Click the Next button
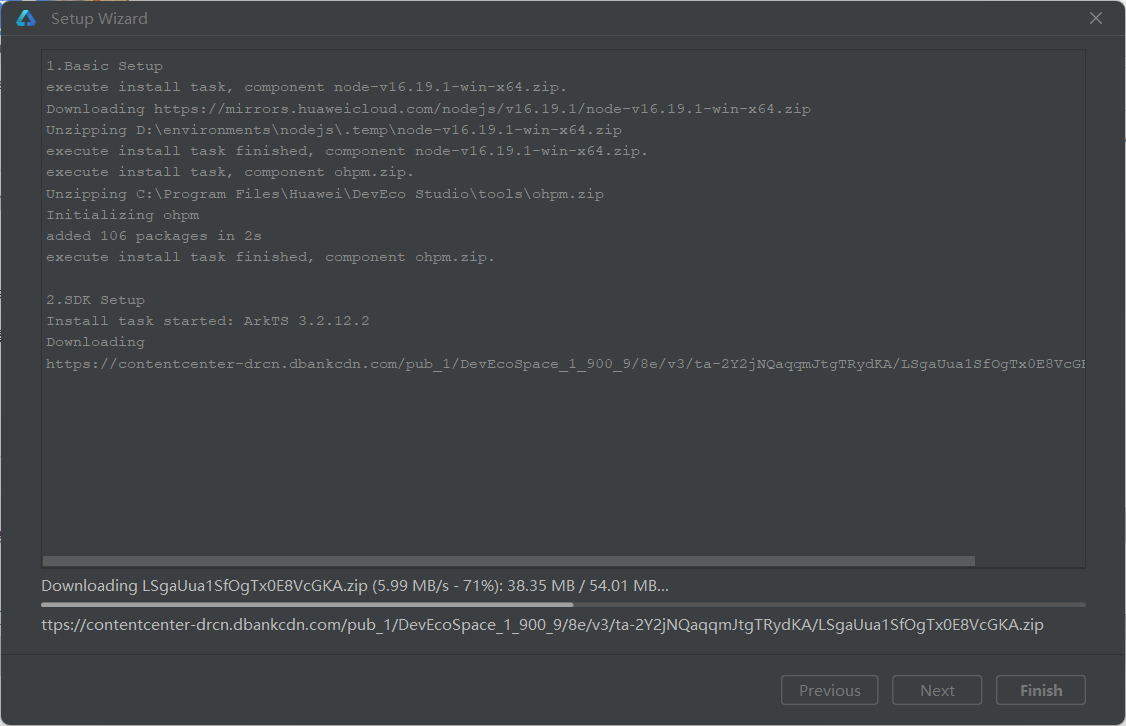This screenshot has width=1126, height=726. [937, 690]
